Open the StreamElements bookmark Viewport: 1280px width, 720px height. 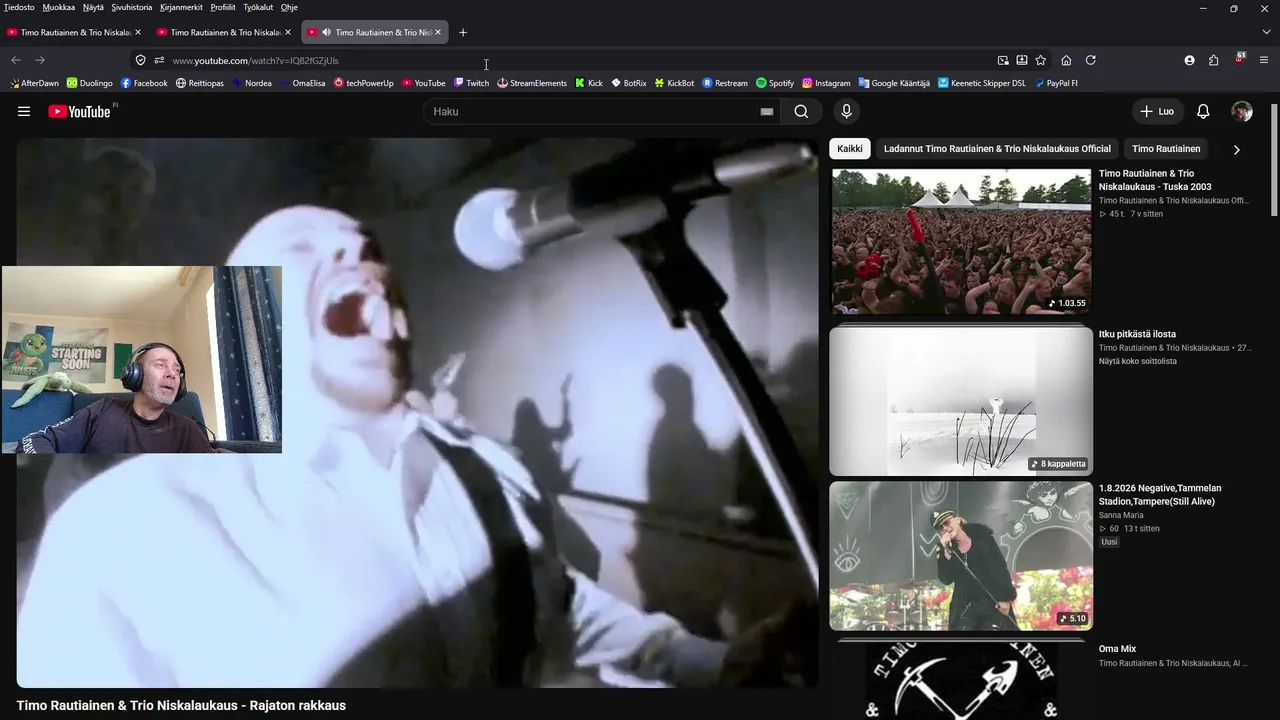click(532, 83)
